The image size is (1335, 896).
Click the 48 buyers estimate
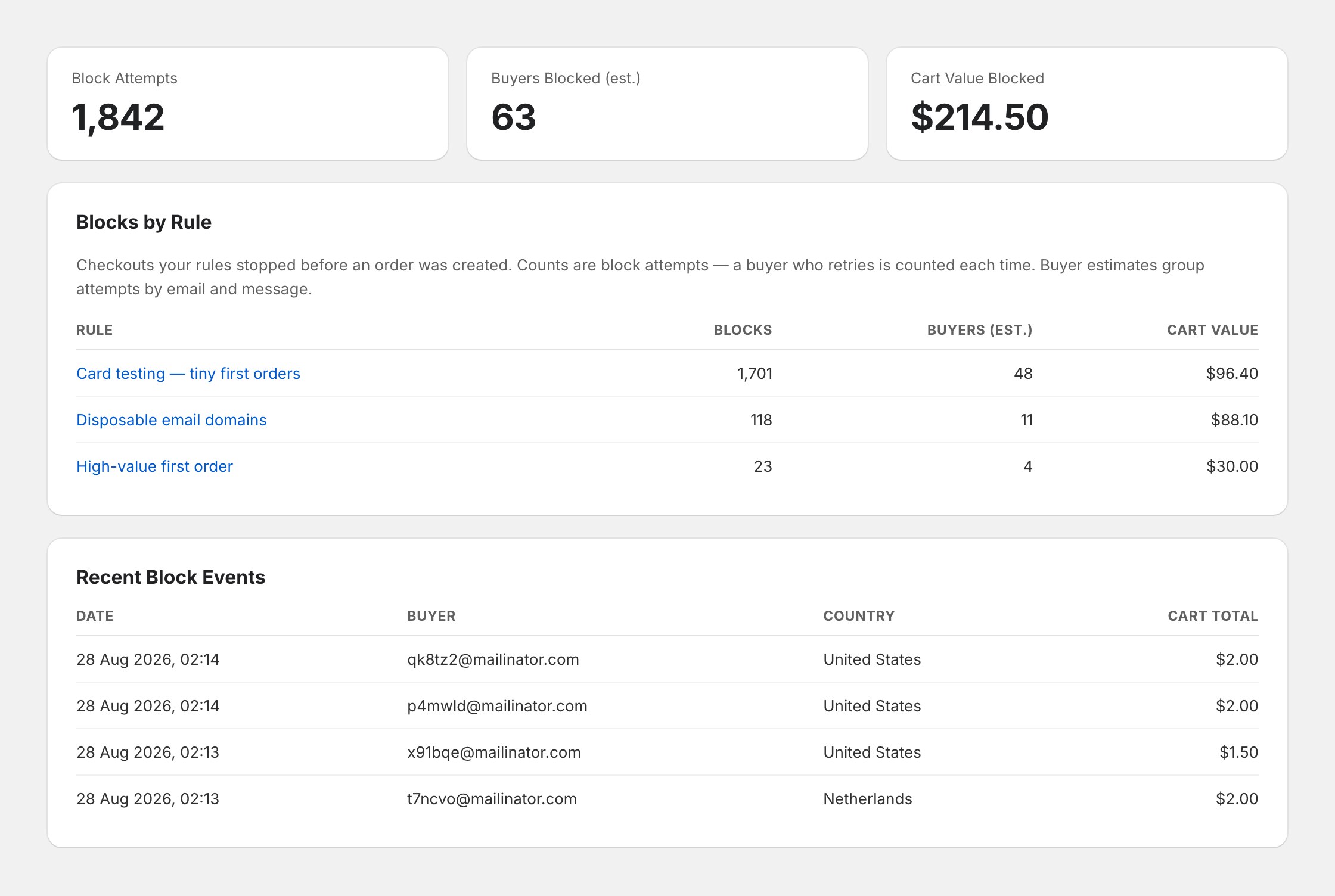(1023, 374)
